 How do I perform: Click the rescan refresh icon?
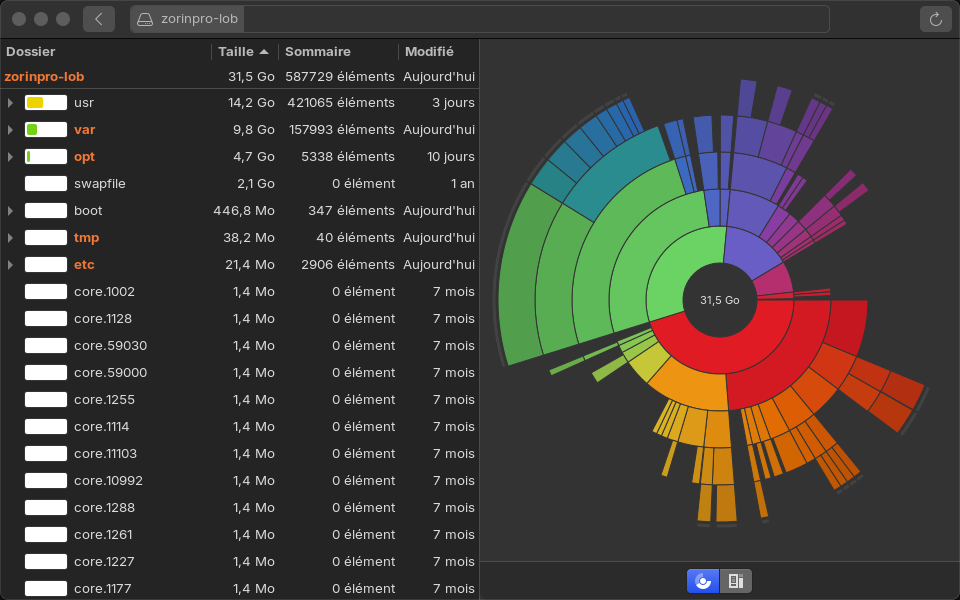coord(936,19)
